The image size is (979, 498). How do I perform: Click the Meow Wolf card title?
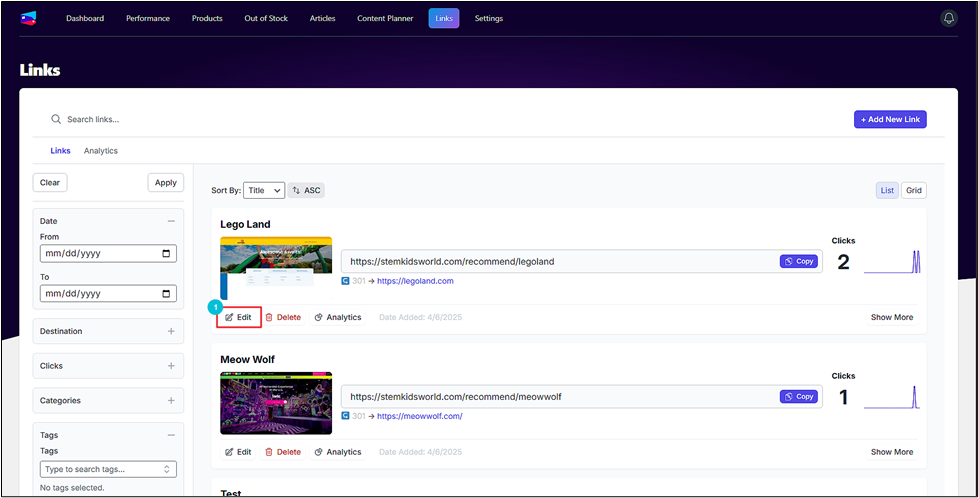pos(247,359)
